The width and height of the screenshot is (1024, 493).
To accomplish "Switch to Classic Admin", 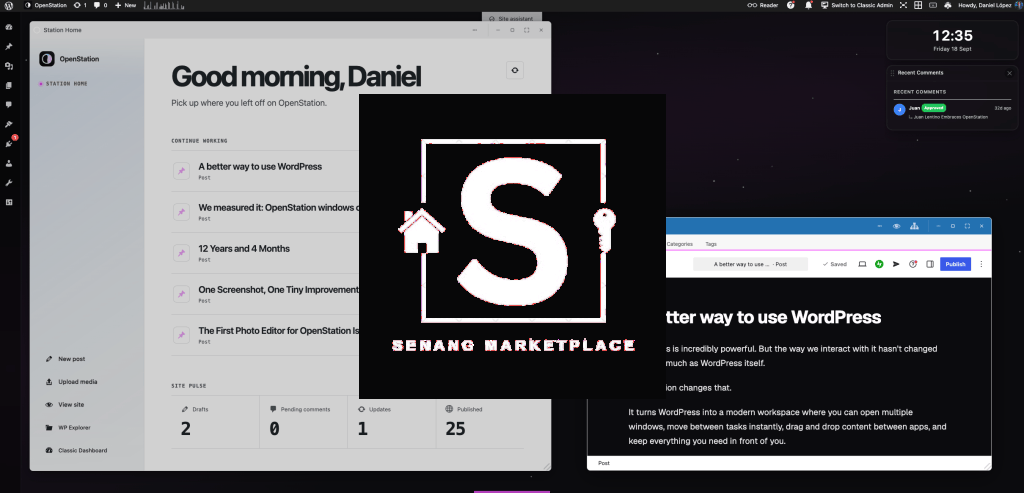I will pos(857,5).
